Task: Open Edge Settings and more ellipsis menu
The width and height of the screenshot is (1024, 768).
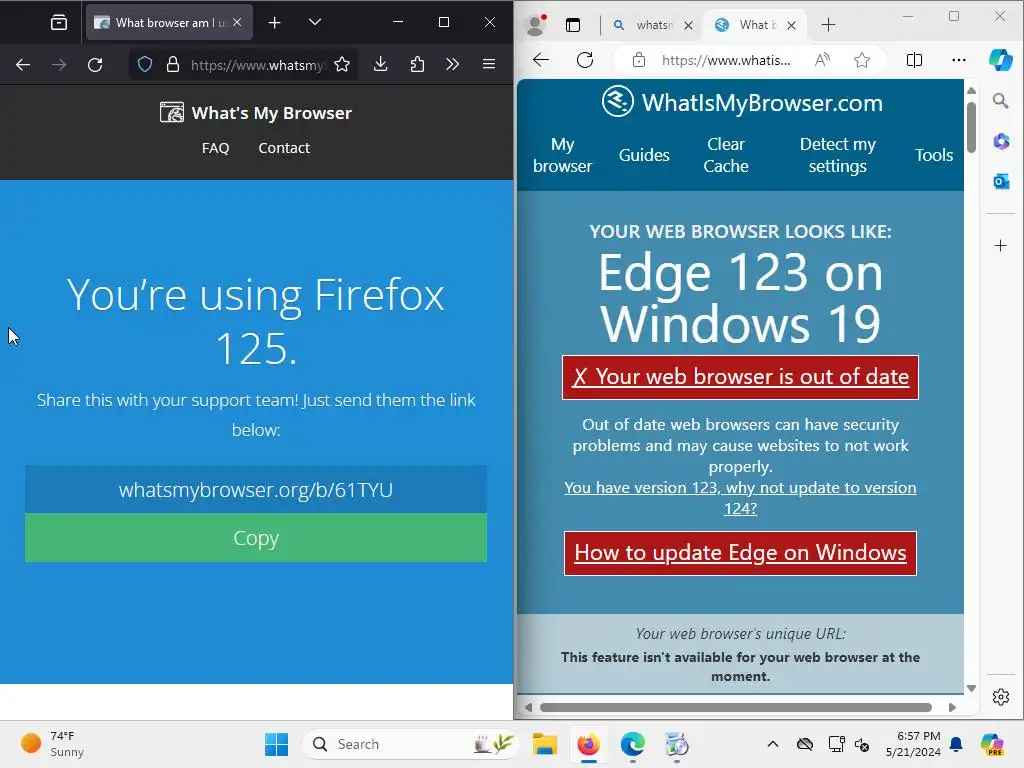Action: (959, 60)
